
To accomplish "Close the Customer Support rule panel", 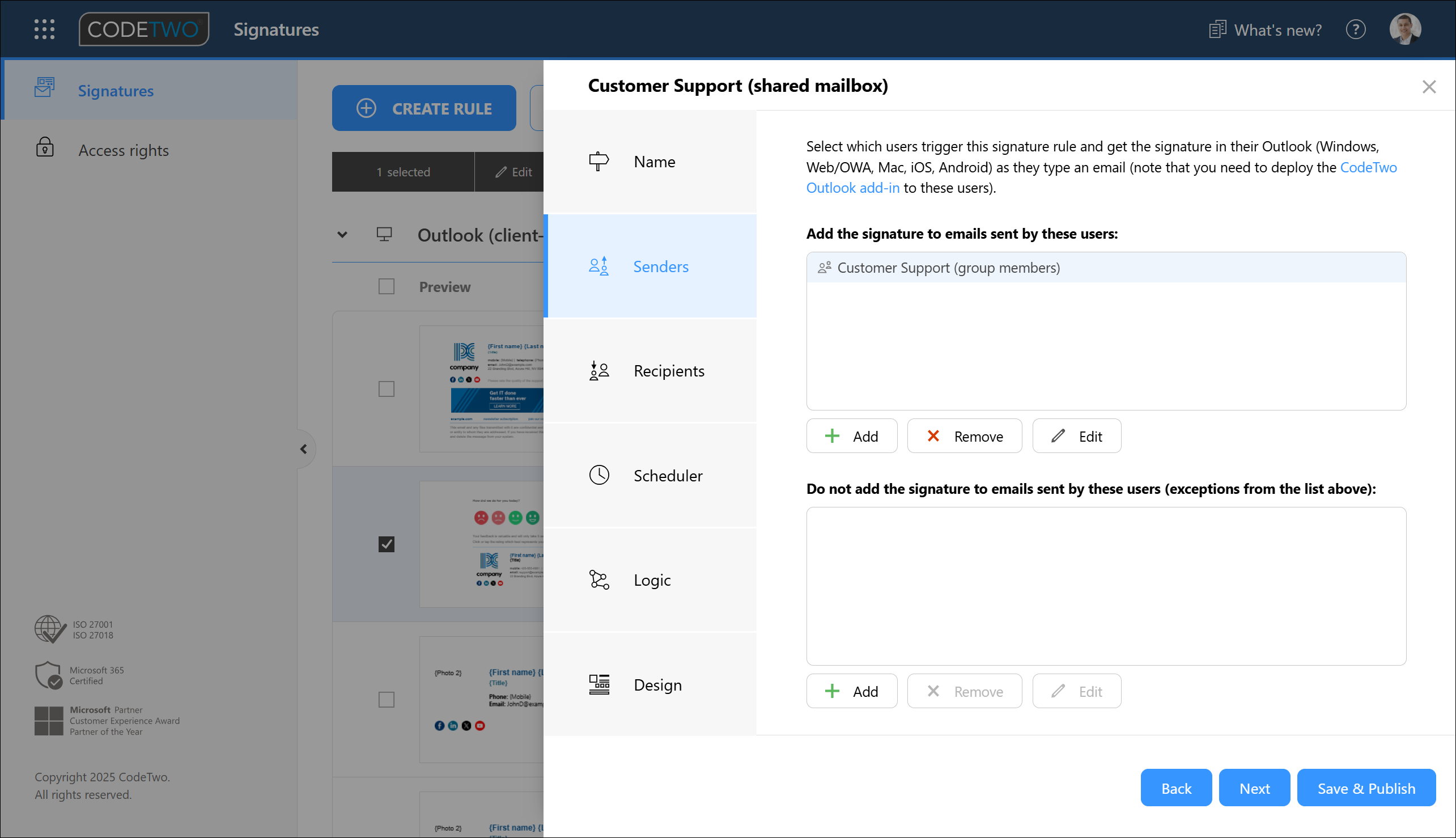I will click(x=1429, y=87).
